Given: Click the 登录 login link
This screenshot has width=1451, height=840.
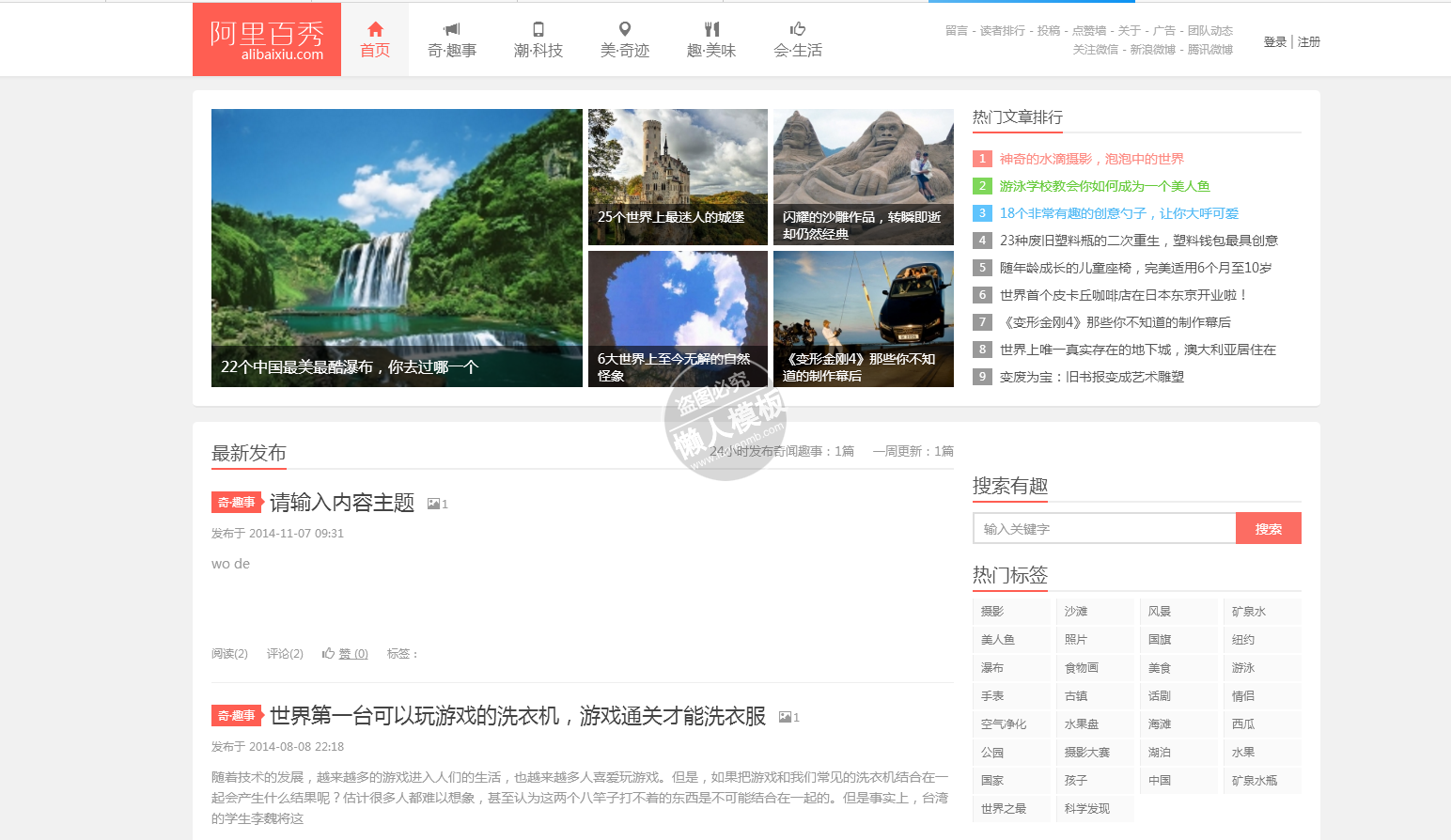Looking at the screenshot, I should [1275, 42].
